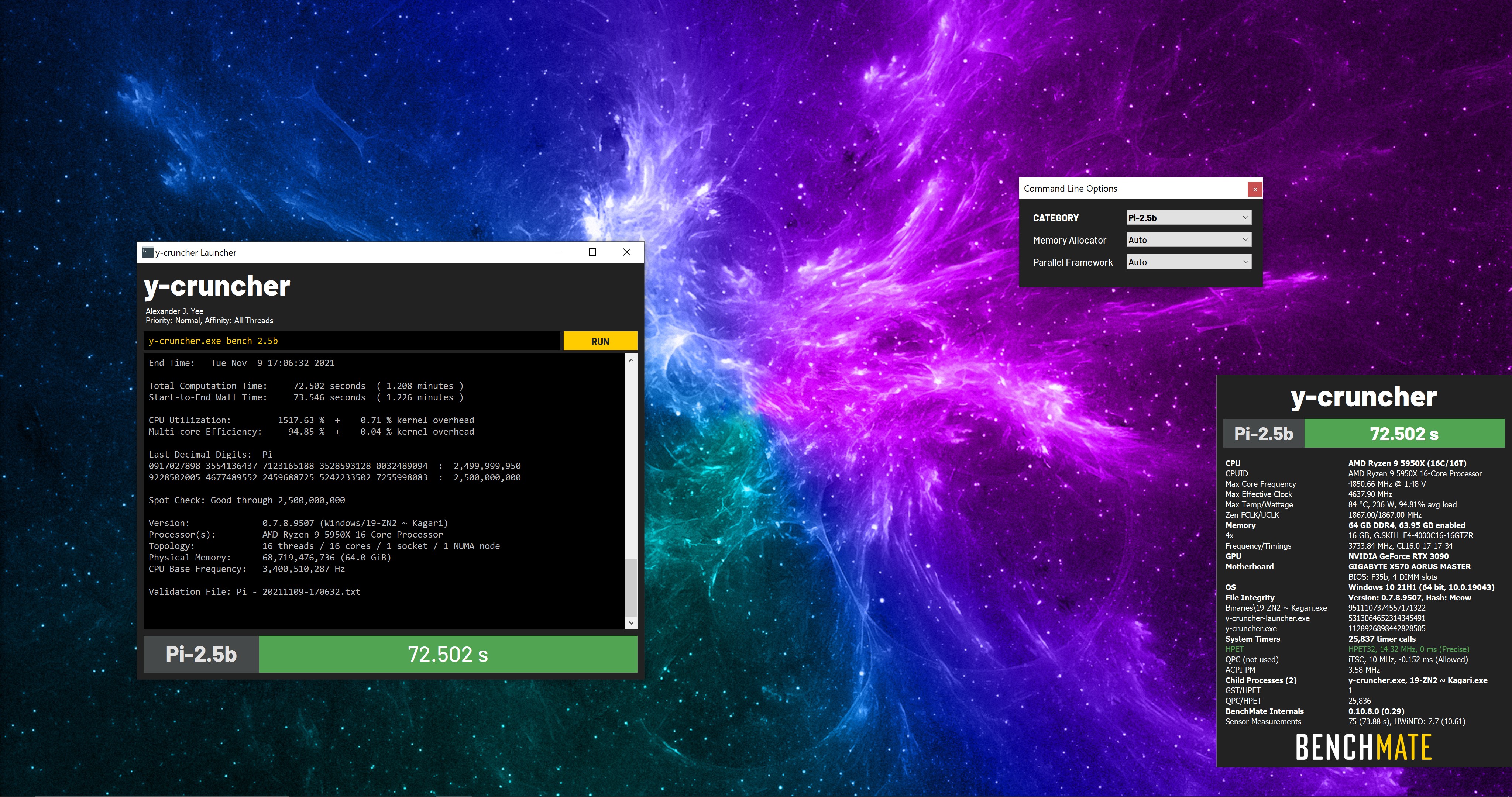The width and height of the screenshot is (1512, 797).
Task: Click 'Validation File: Pi - 20211109-170632.txt' line
Action: pos(254,592)
